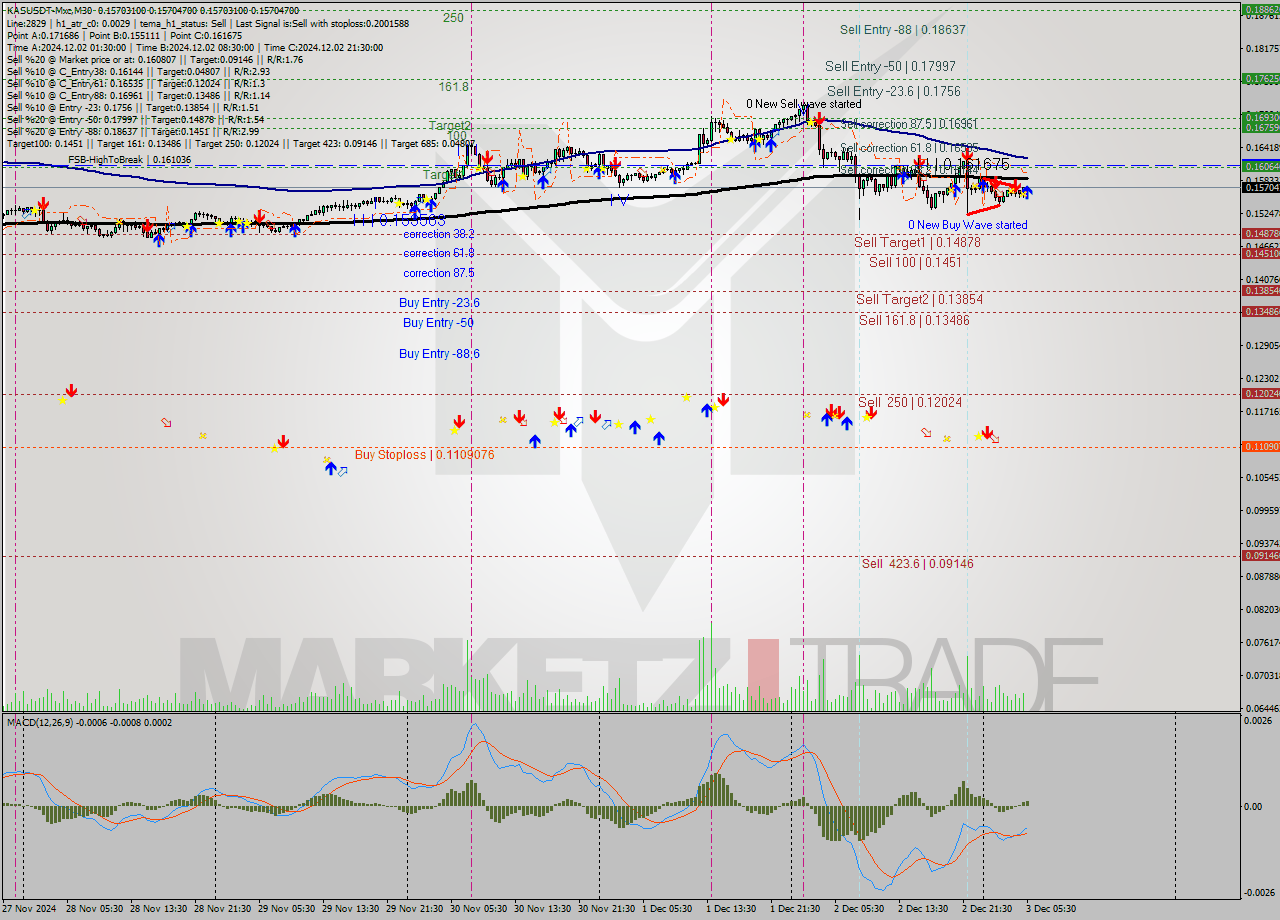Click the red 0.14878 price tag
Image resolution: width=1280 pixels, height=920 pixels.
pos(1260,233)
